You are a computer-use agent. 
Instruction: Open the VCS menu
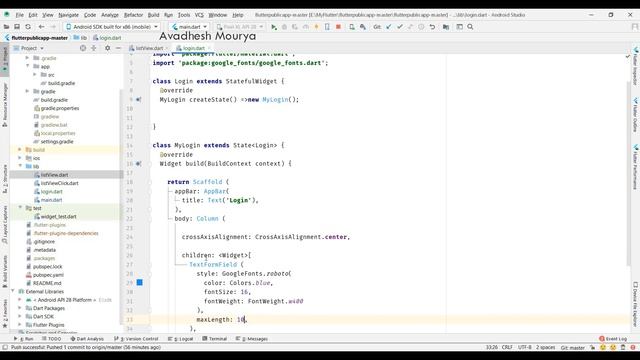pos(199,15)
